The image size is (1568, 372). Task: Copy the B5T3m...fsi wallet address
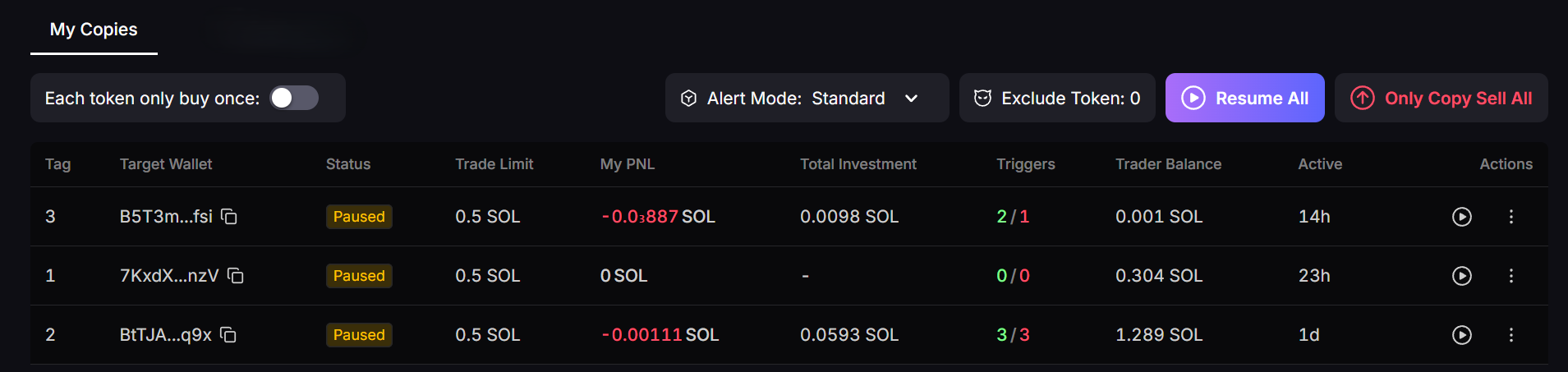[x=229, y=217]
